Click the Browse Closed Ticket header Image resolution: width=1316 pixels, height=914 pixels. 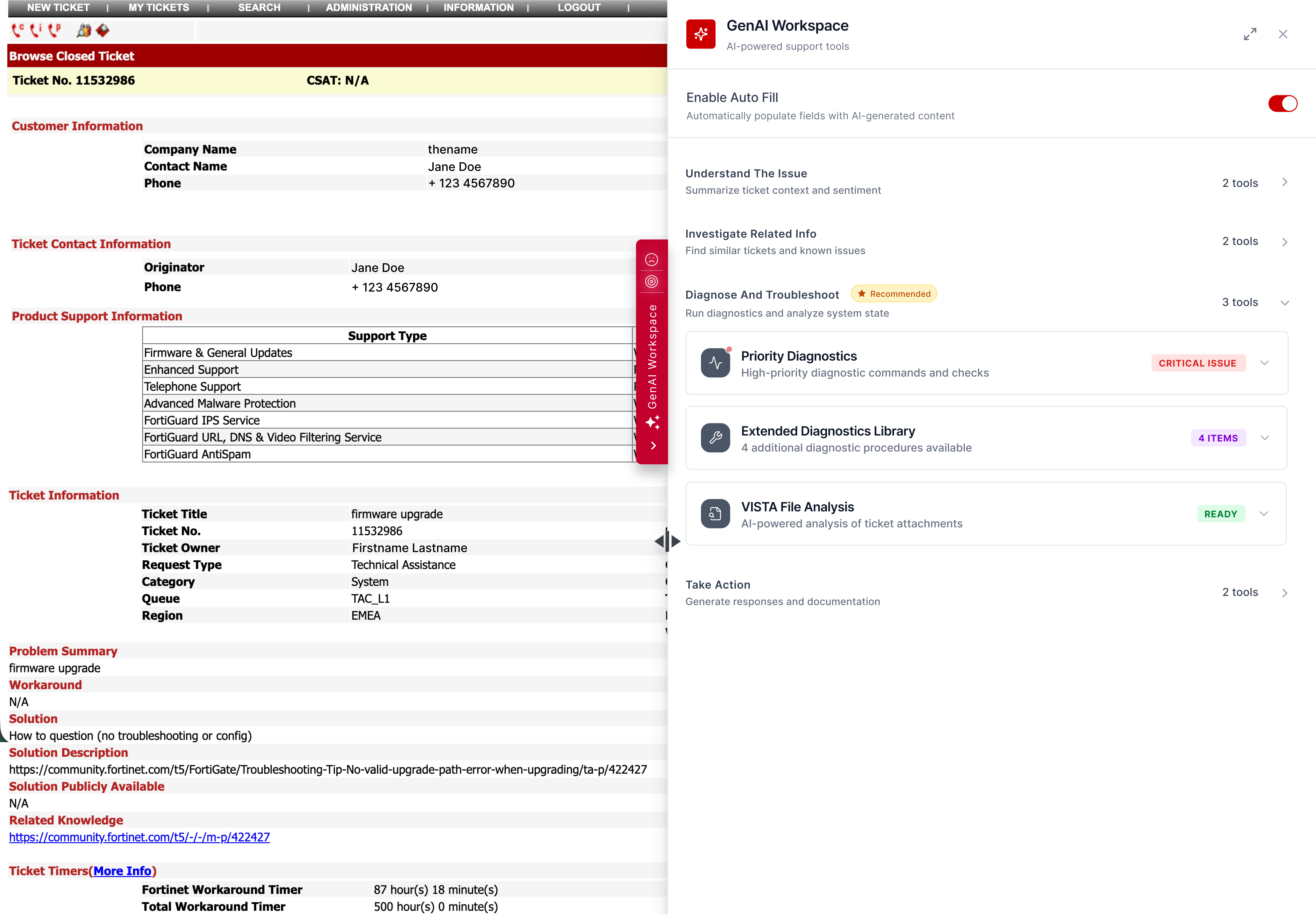[x=72, y=56]
